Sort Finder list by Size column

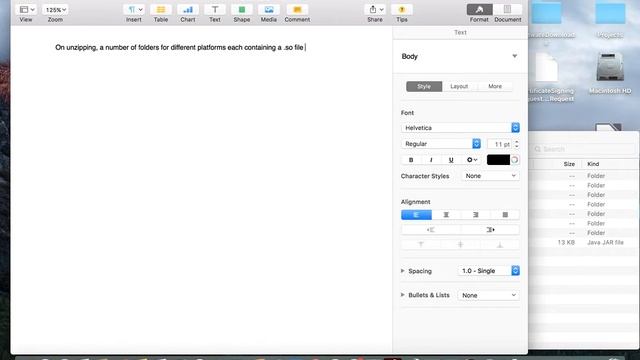(569, 164)
